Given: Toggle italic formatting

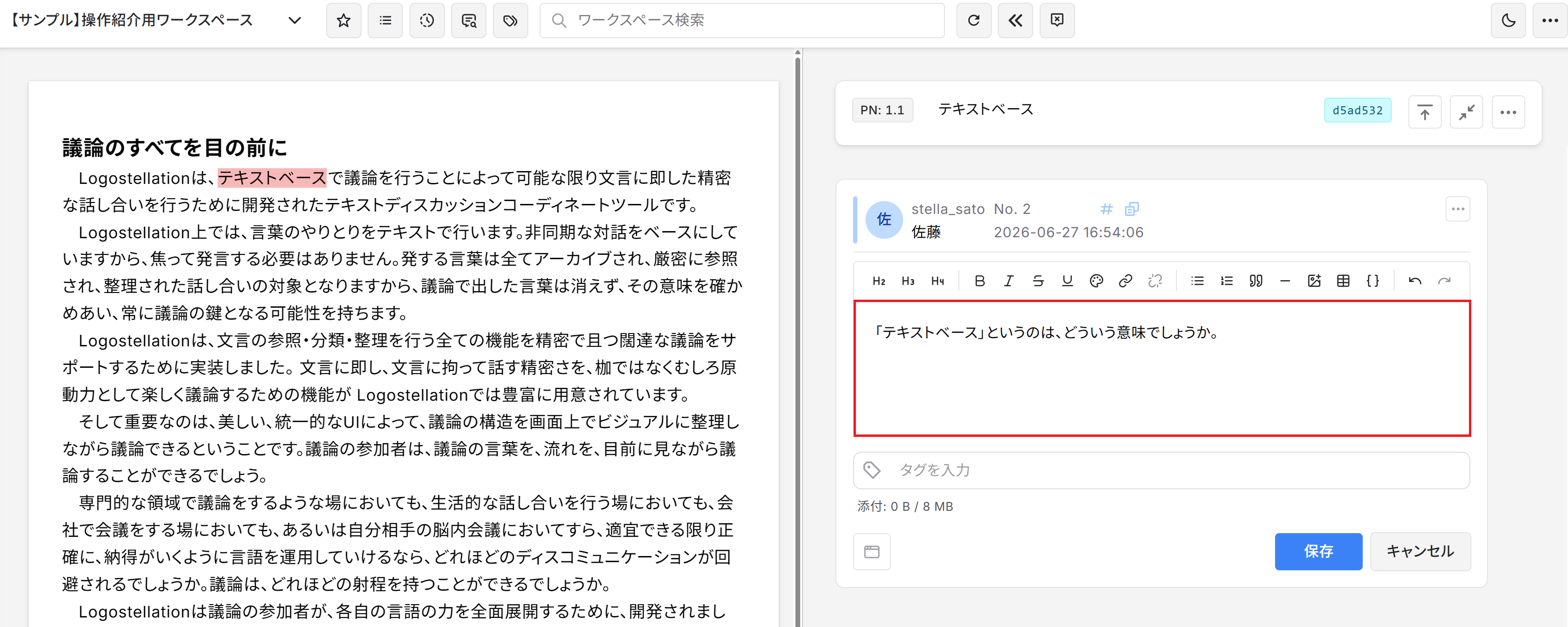Looking at the screenshot, I should pos(1009,281).
